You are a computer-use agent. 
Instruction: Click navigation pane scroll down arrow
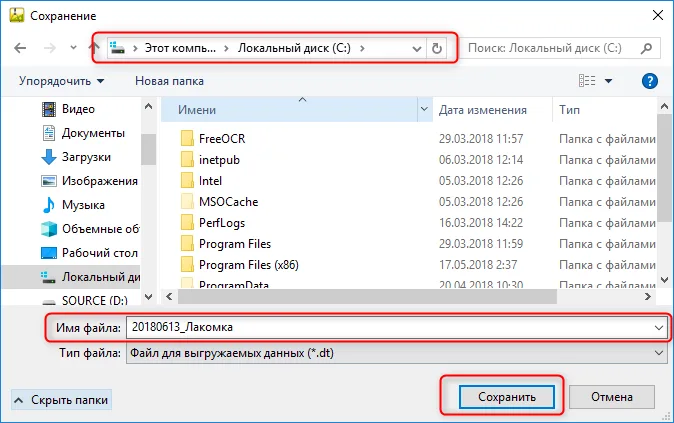(148, 297)
